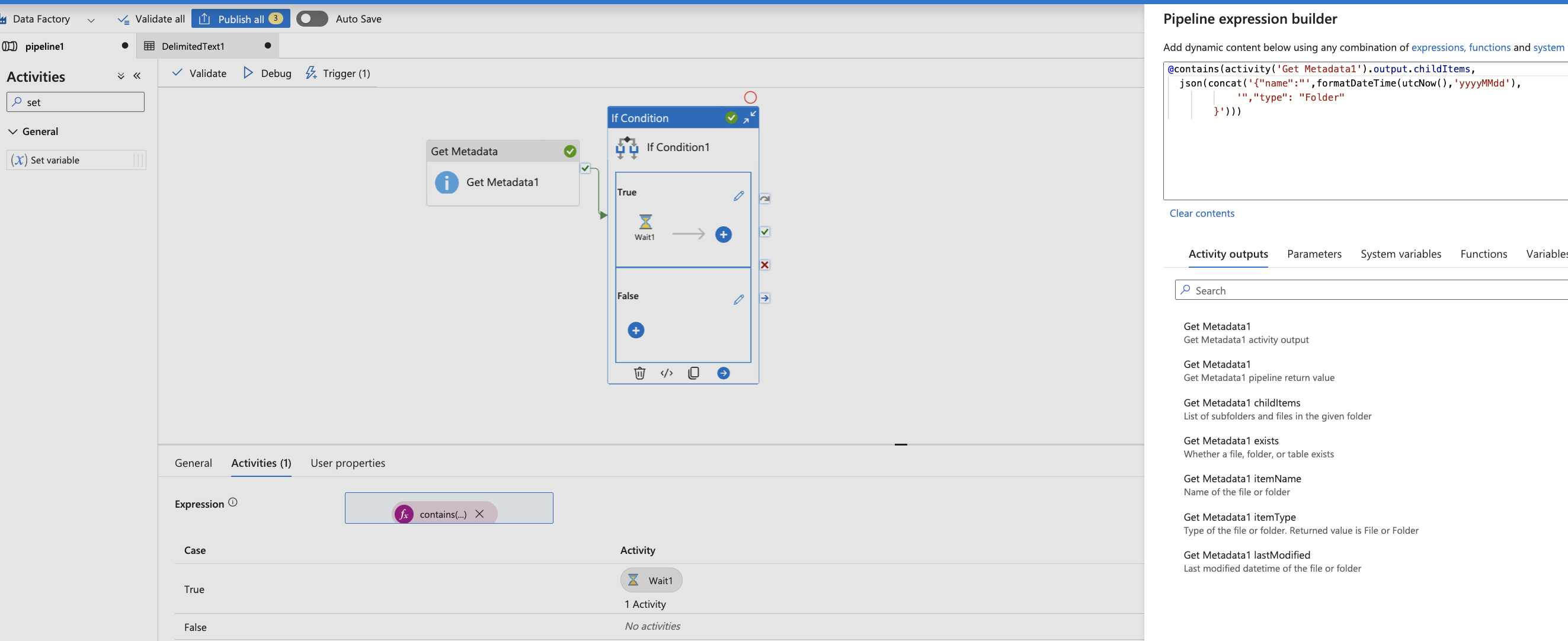This screenshot has width=1568, height=641.
Task: Select the Activity outputs tab
Action: tap(1228, 254)
